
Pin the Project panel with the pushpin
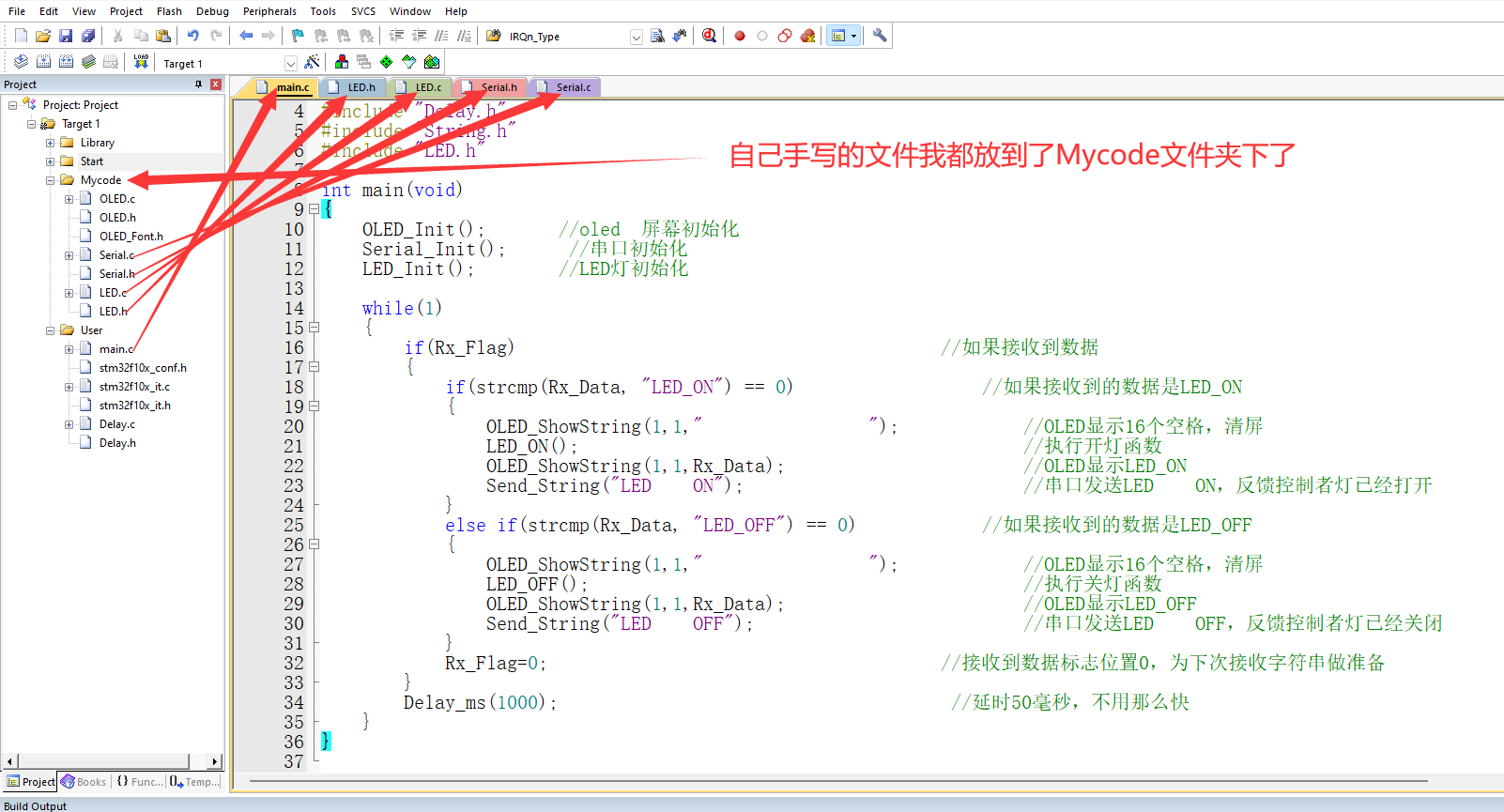pos(198,84)
